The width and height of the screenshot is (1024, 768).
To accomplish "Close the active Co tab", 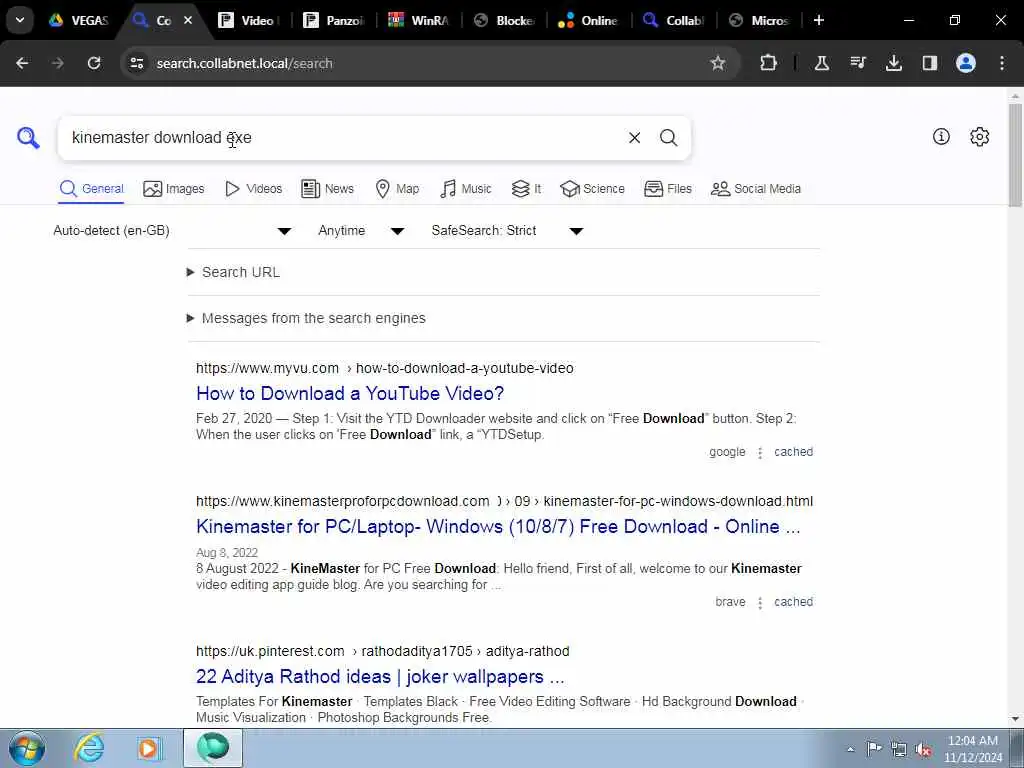I will tap(188, 20).
